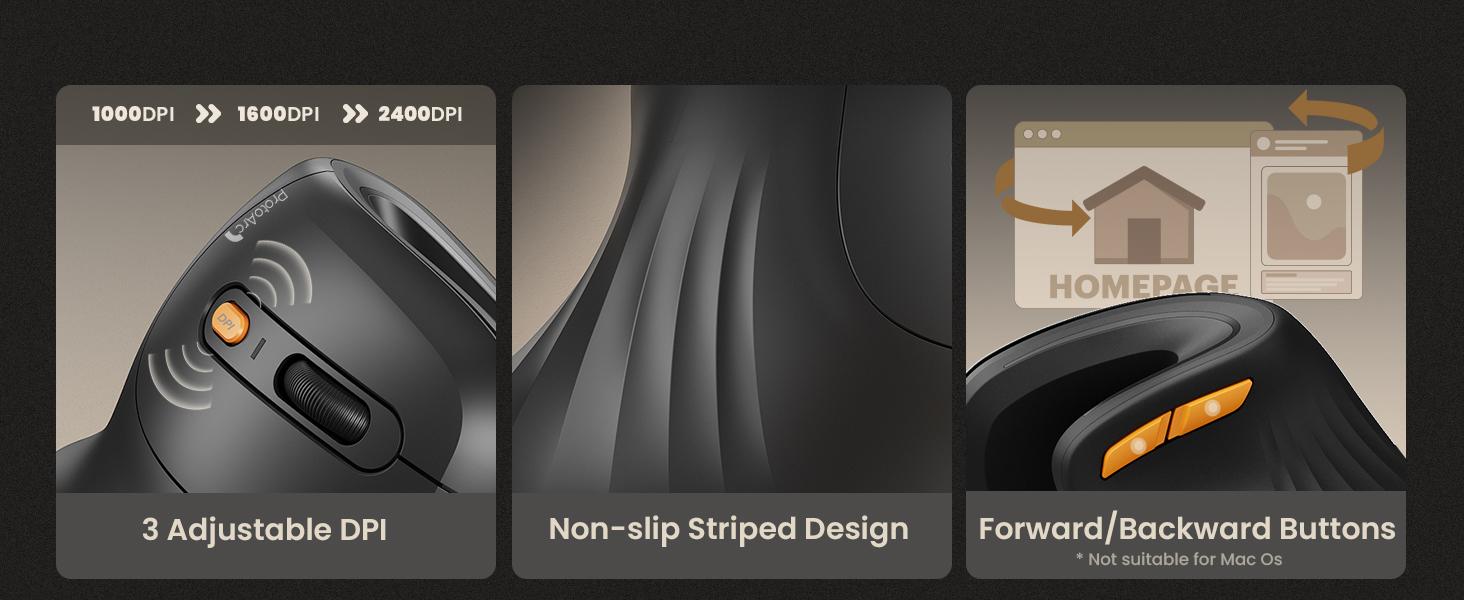Click the HOMEPAGE text in browser illustration

1143,286
